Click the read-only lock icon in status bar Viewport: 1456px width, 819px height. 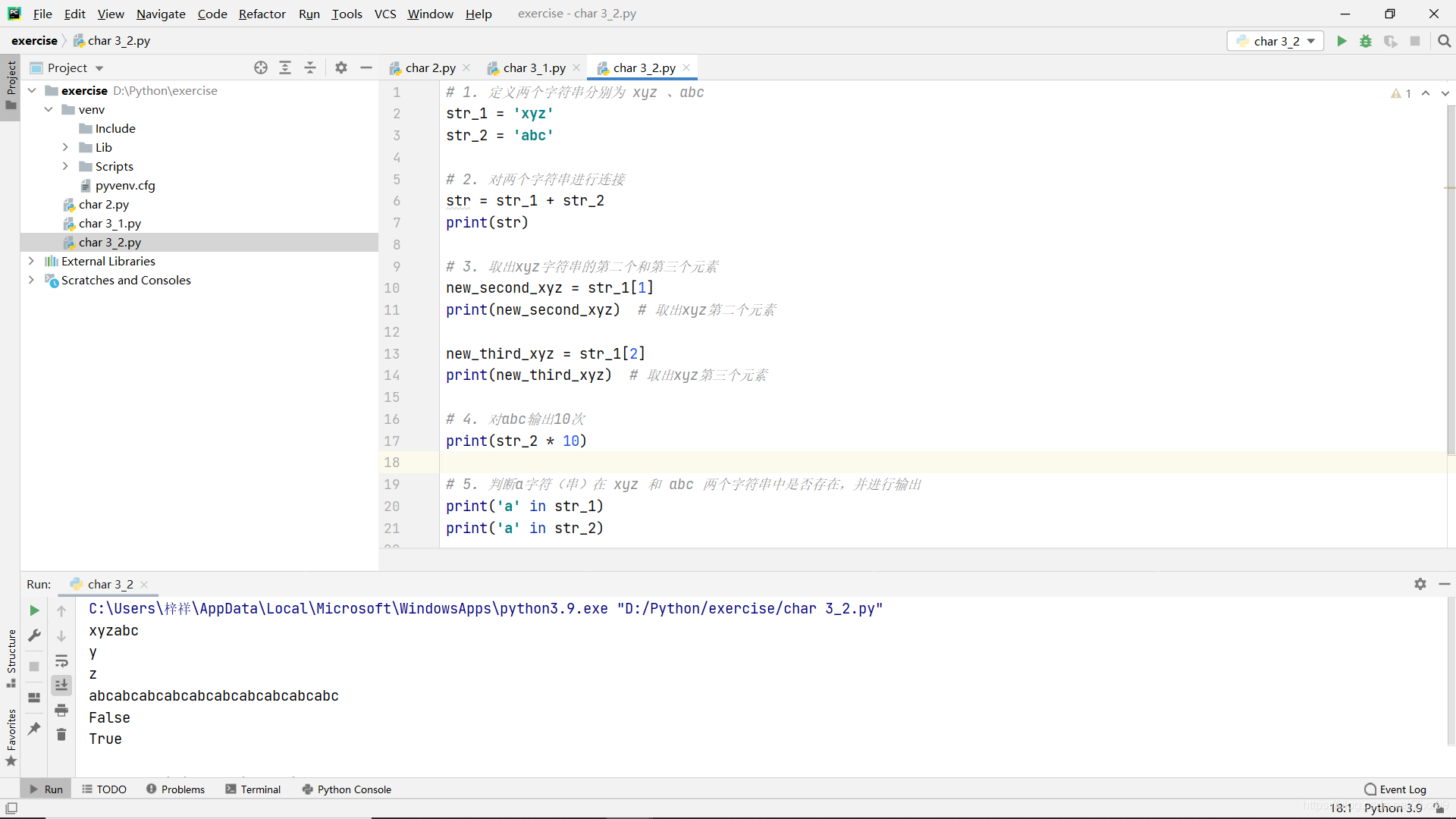(x=1439, y=808)
